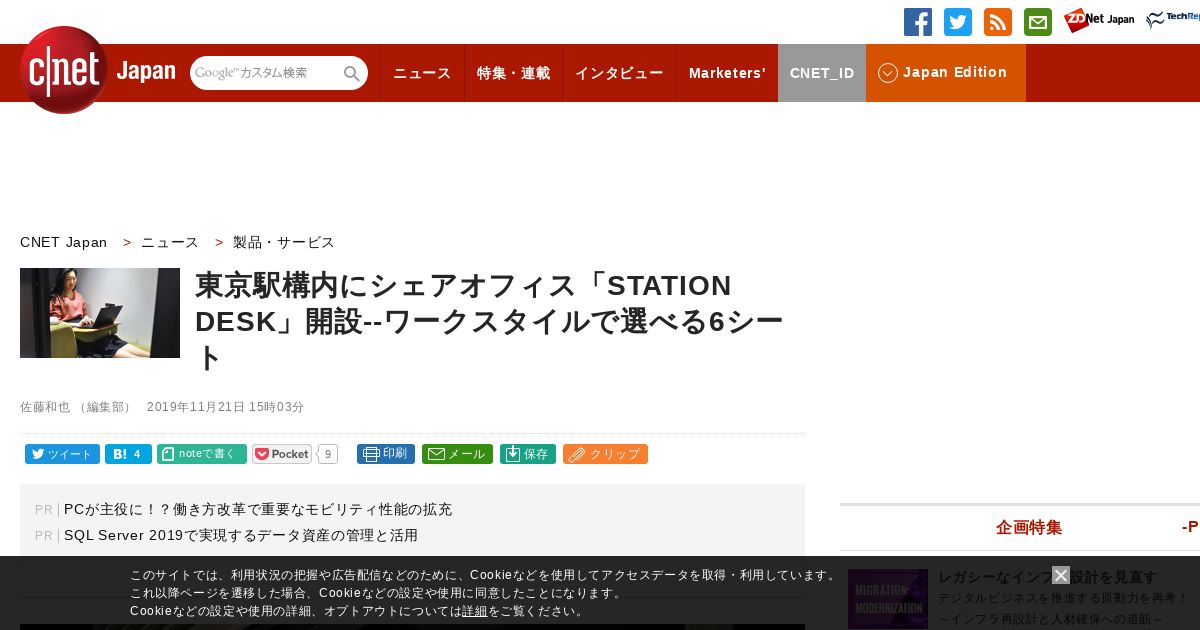Image resolution: width=1200 pixels, height=630 pixels.
Task: Open the CNET_ID menu
Action: 822,73
